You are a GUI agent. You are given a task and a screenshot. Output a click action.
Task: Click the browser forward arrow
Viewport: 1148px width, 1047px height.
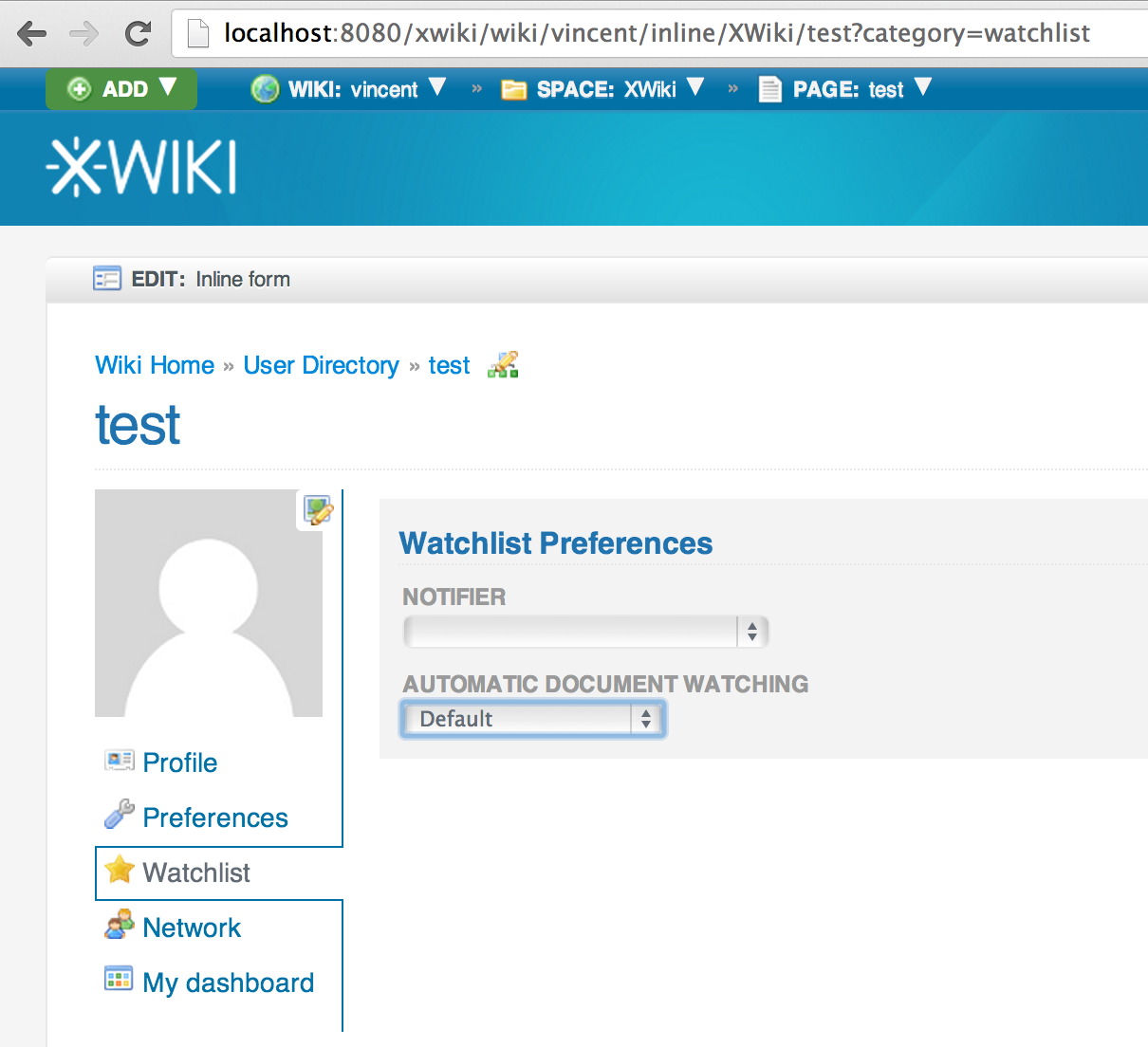84,34
